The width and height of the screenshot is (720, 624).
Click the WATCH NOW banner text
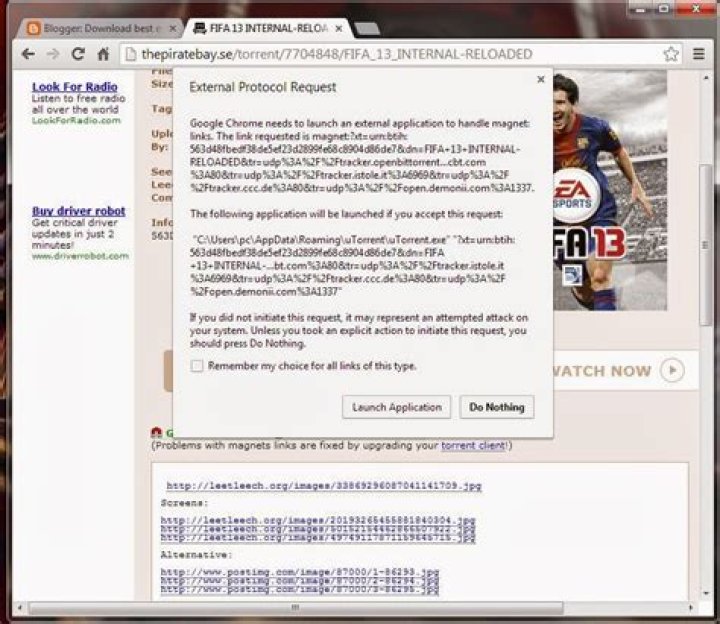pos(602,371)
